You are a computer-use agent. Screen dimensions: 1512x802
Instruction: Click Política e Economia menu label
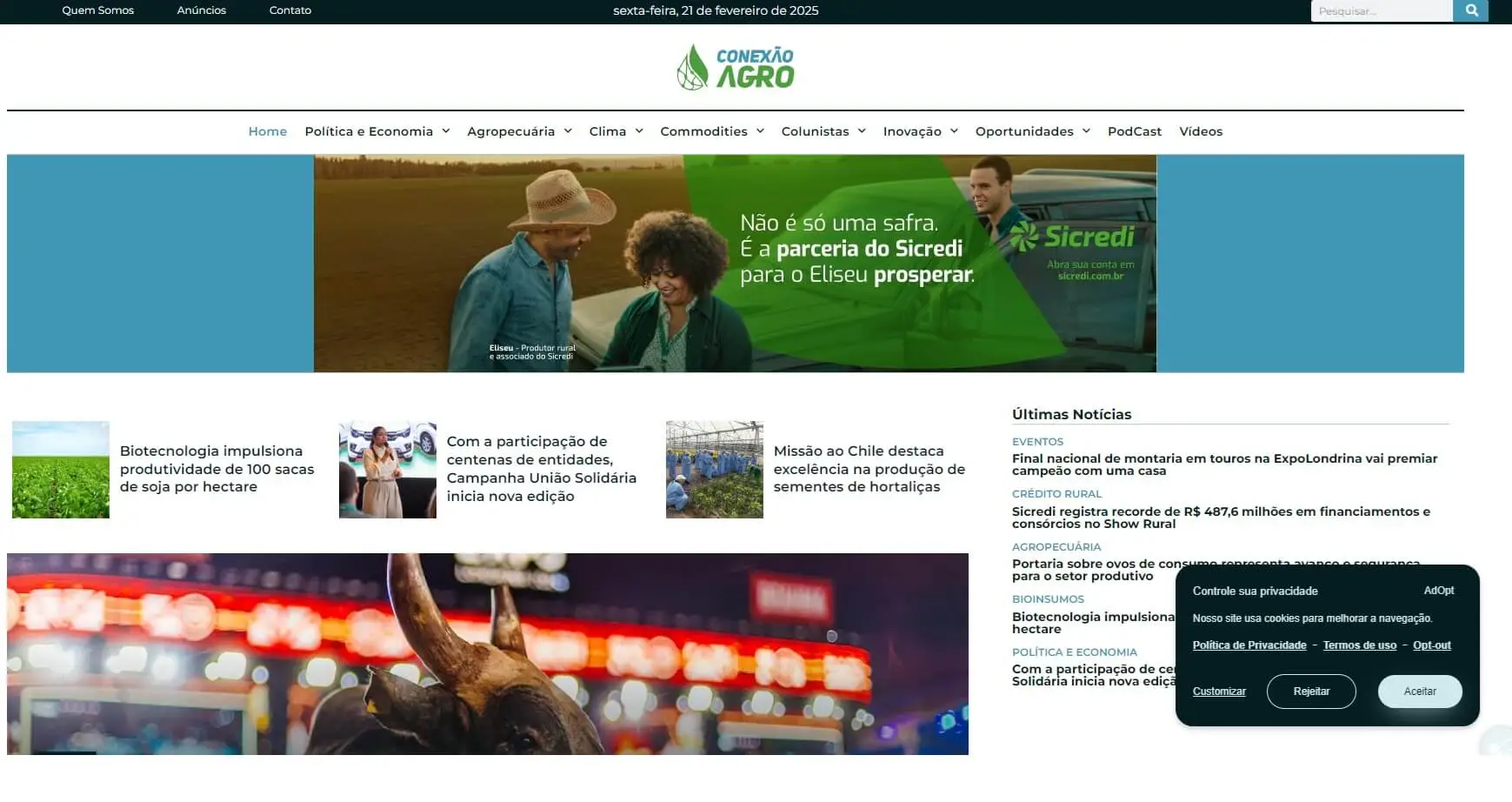[369, 131]
